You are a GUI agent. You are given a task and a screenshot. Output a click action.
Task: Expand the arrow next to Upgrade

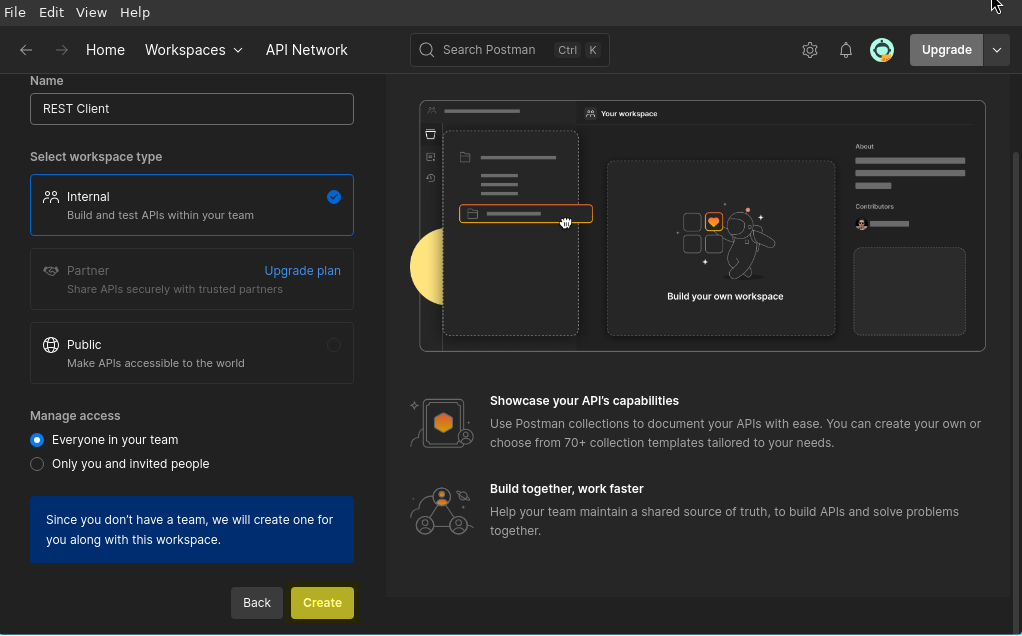tap(997, 50)
